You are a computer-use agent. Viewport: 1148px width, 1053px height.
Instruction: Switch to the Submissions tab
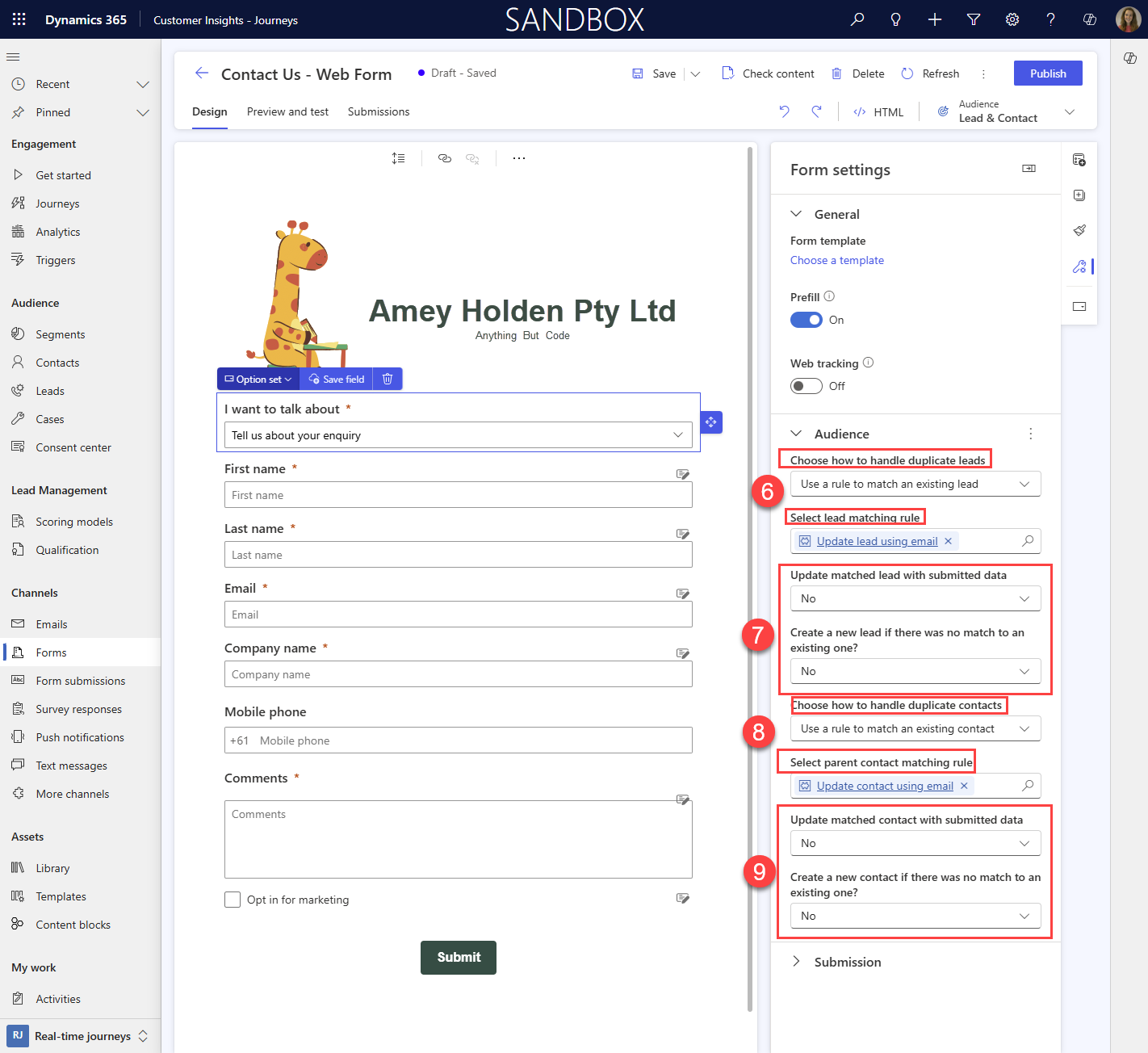pos(379,111)
